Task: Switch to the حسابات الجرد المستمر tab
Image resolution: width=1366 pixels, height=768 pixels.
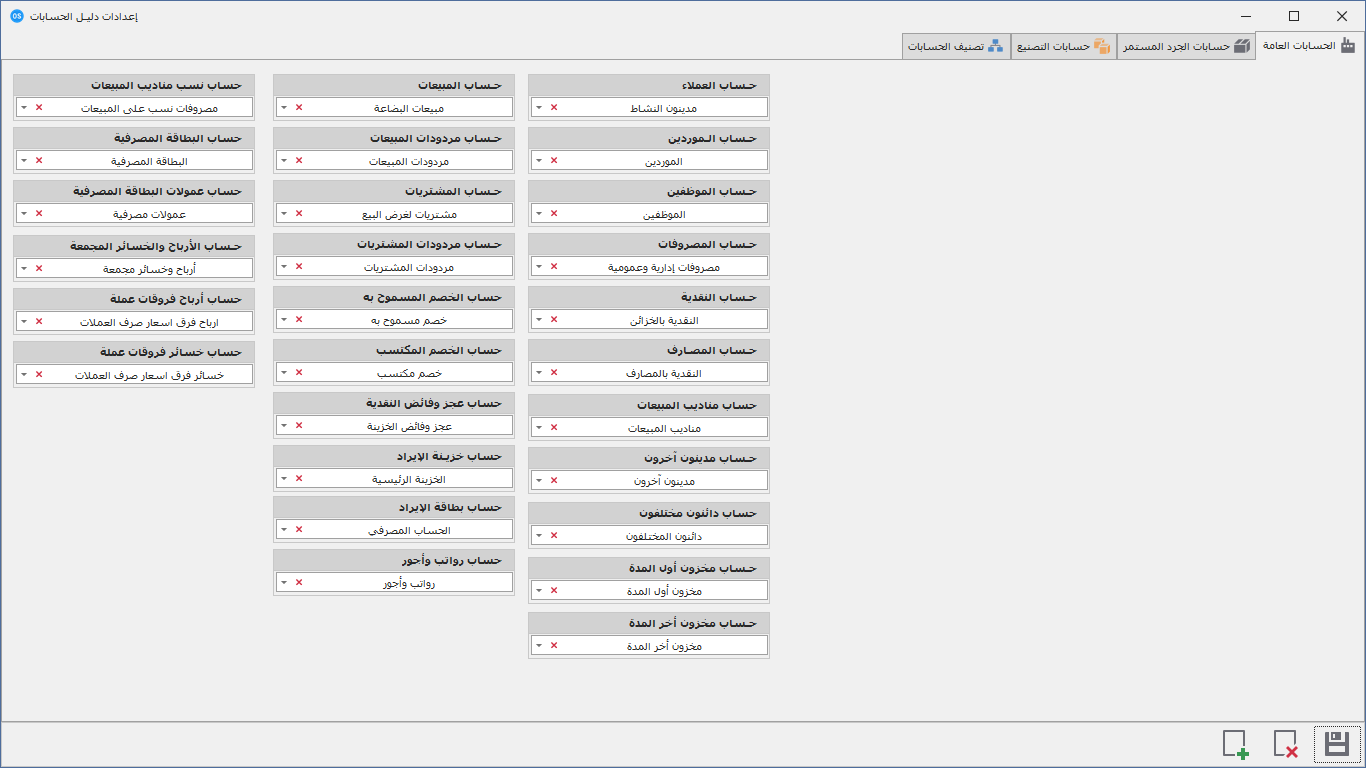Action: coord(1186,46)
